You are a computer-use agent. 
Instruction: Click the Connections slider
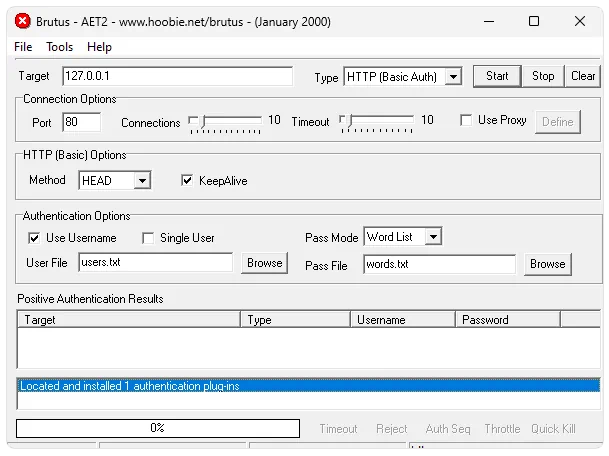point(225,124)
